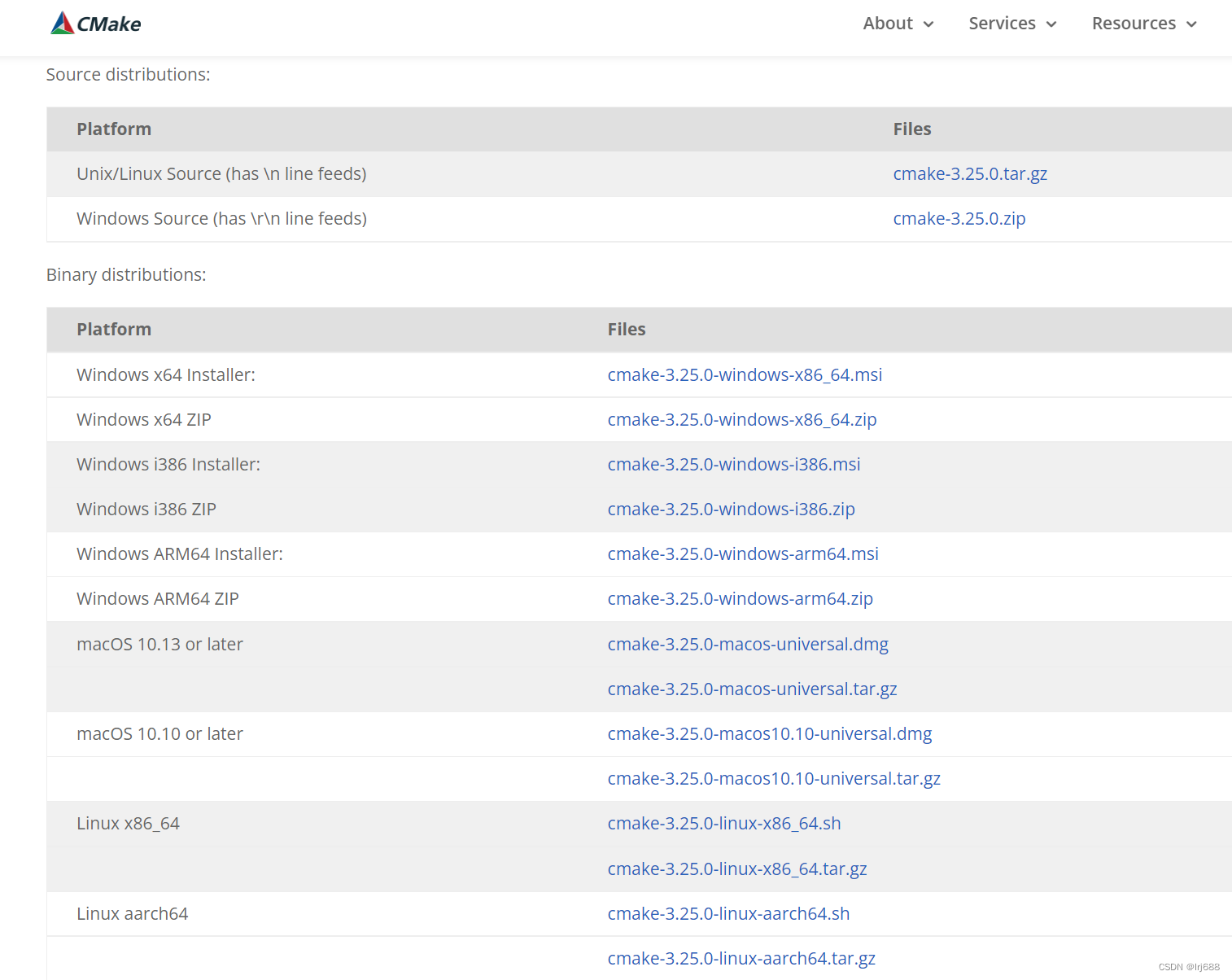Download cmake-3.25.0-linux-x86_64.sh
This screenshot has width=1232, height=980.
tap(724, 823)
